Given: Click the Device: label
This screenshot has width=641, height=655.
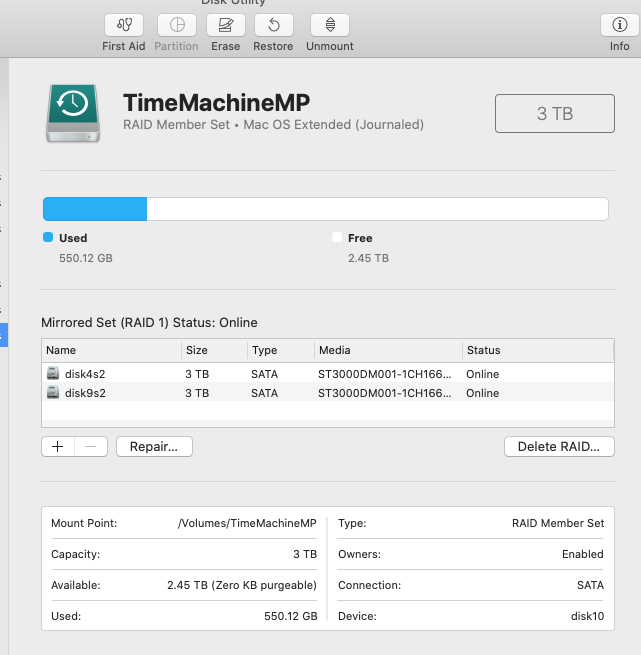Looking at the screenshot, I should coord(357,616).
